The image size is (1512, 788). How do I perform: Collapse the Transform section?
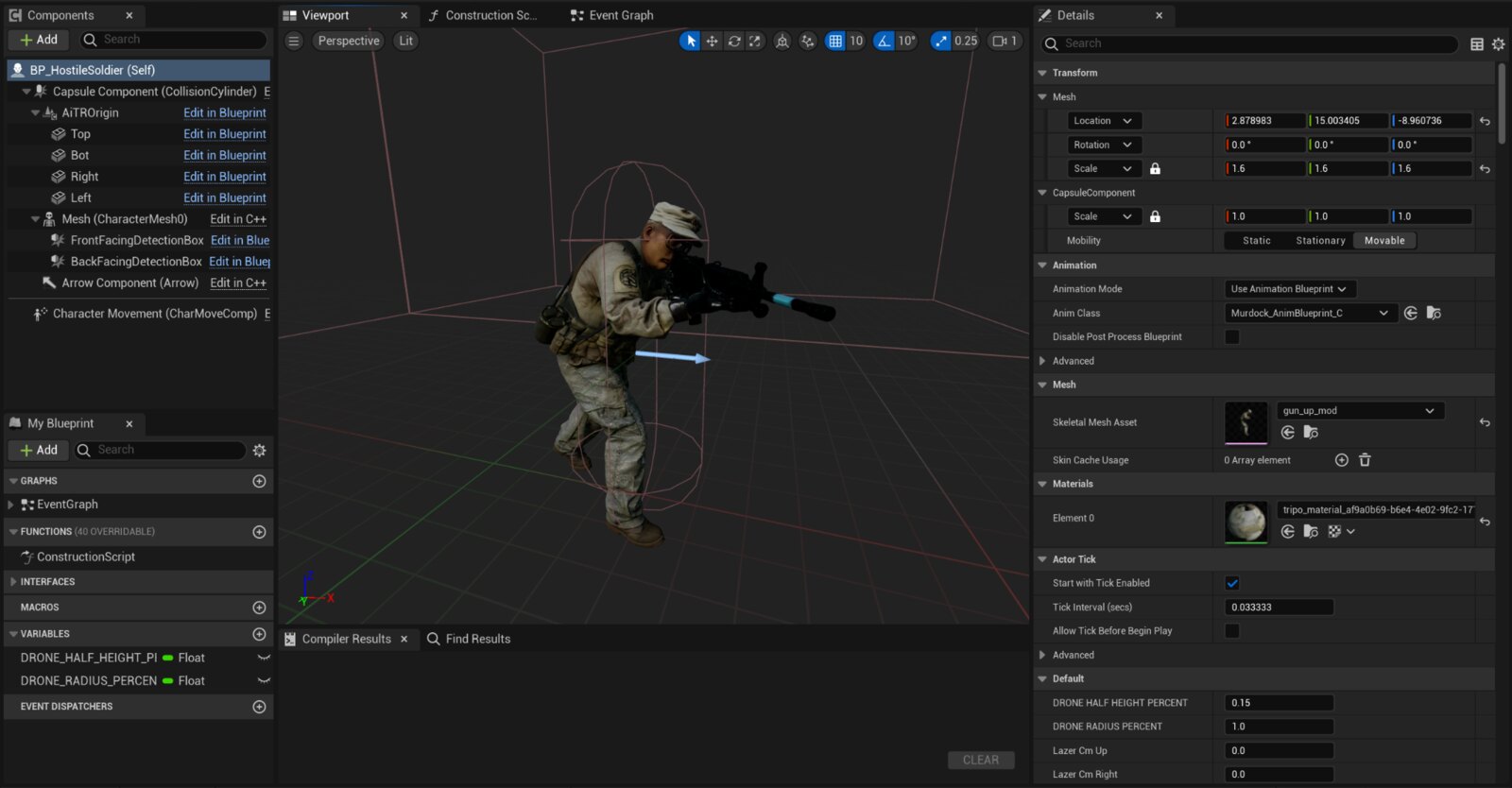tap(1042, 73)
